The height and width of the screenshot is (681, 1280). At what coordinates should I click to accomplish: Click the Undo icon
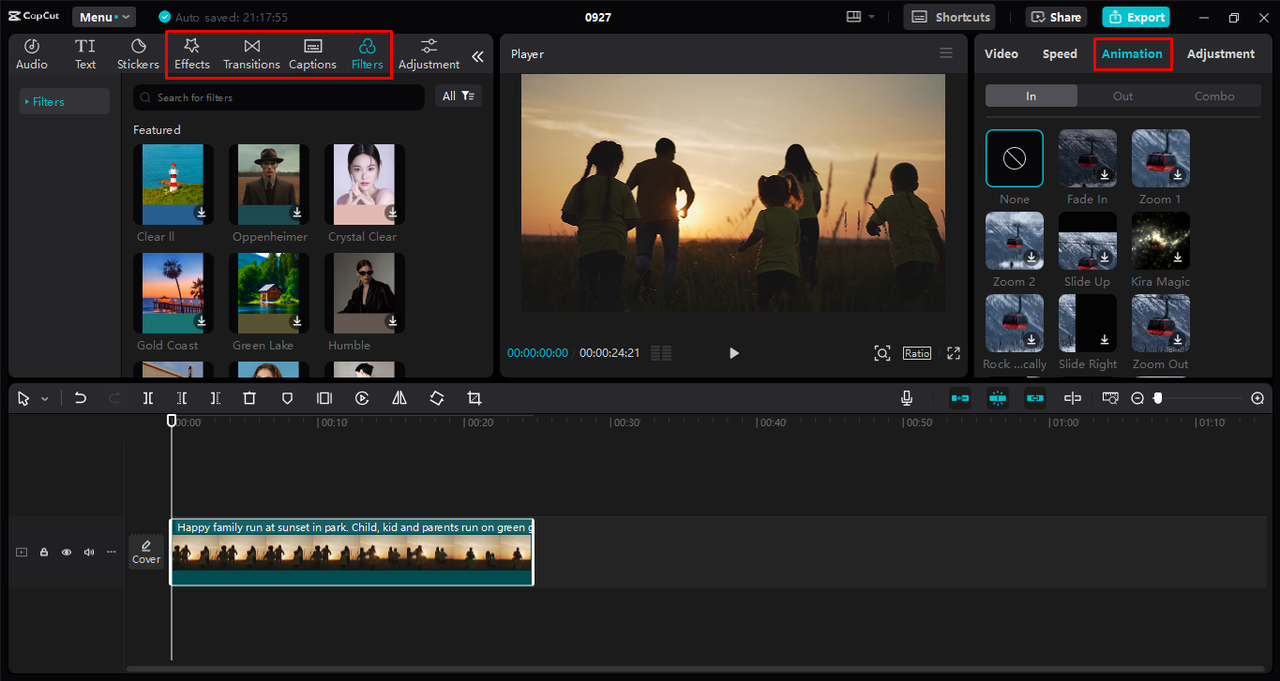click(x=80, y=398)
